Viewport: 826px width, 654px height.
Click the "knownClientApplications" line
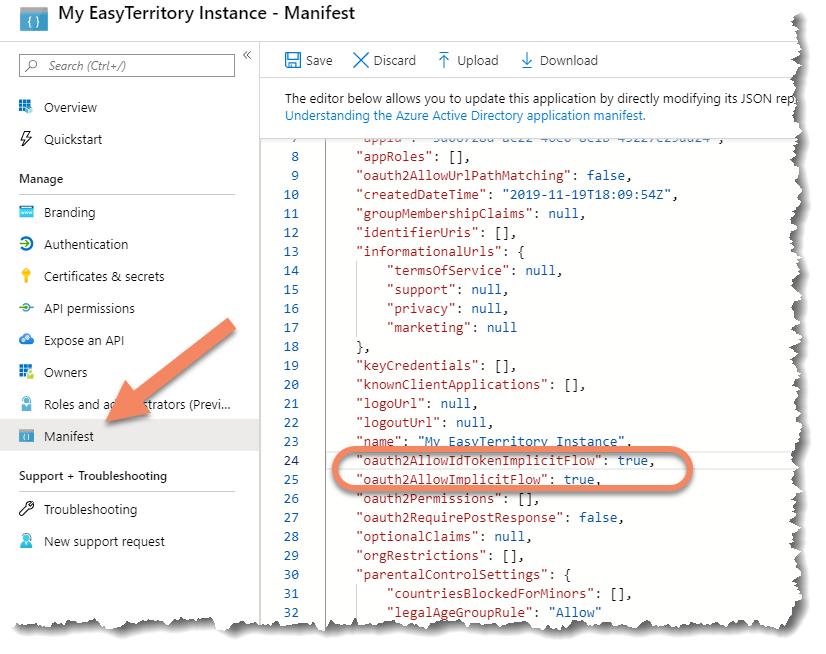(471, 384)
